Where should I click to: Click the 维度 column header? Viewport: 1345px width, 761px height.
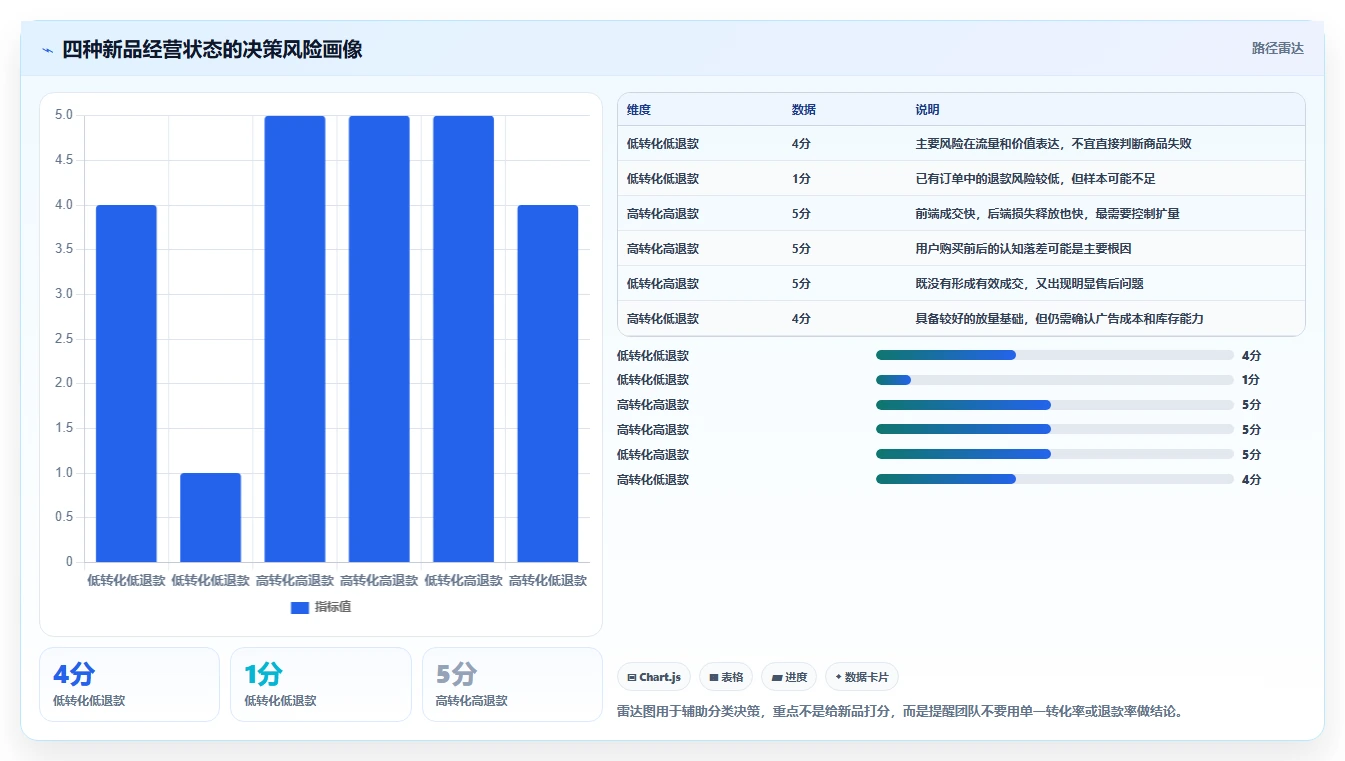click(x=639, y=110)
